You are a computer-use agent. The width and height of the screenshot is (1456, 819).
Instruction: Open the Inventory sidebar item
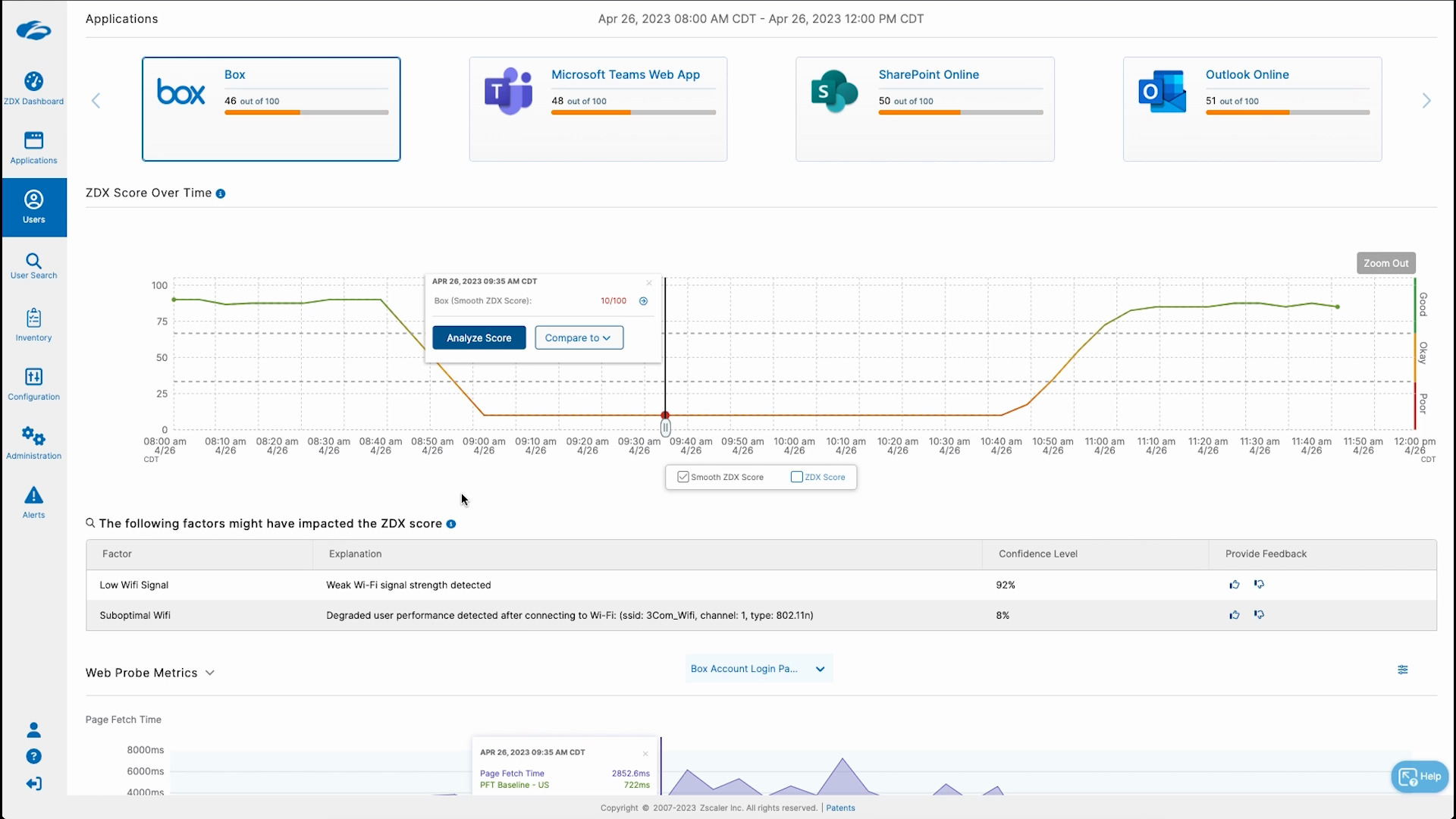pyautogui.click(x=33, y=325)
